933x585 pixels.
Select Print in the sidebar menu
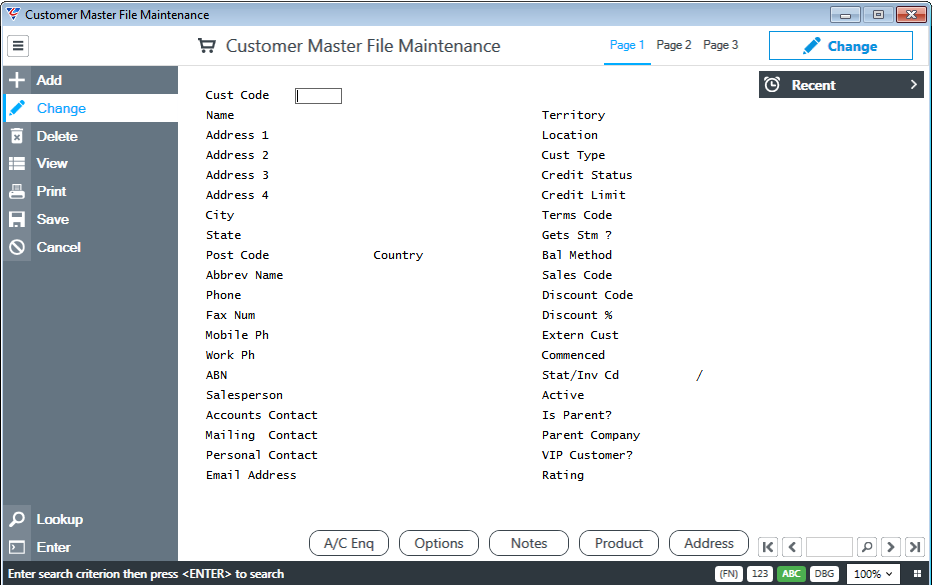click(91, 191)
